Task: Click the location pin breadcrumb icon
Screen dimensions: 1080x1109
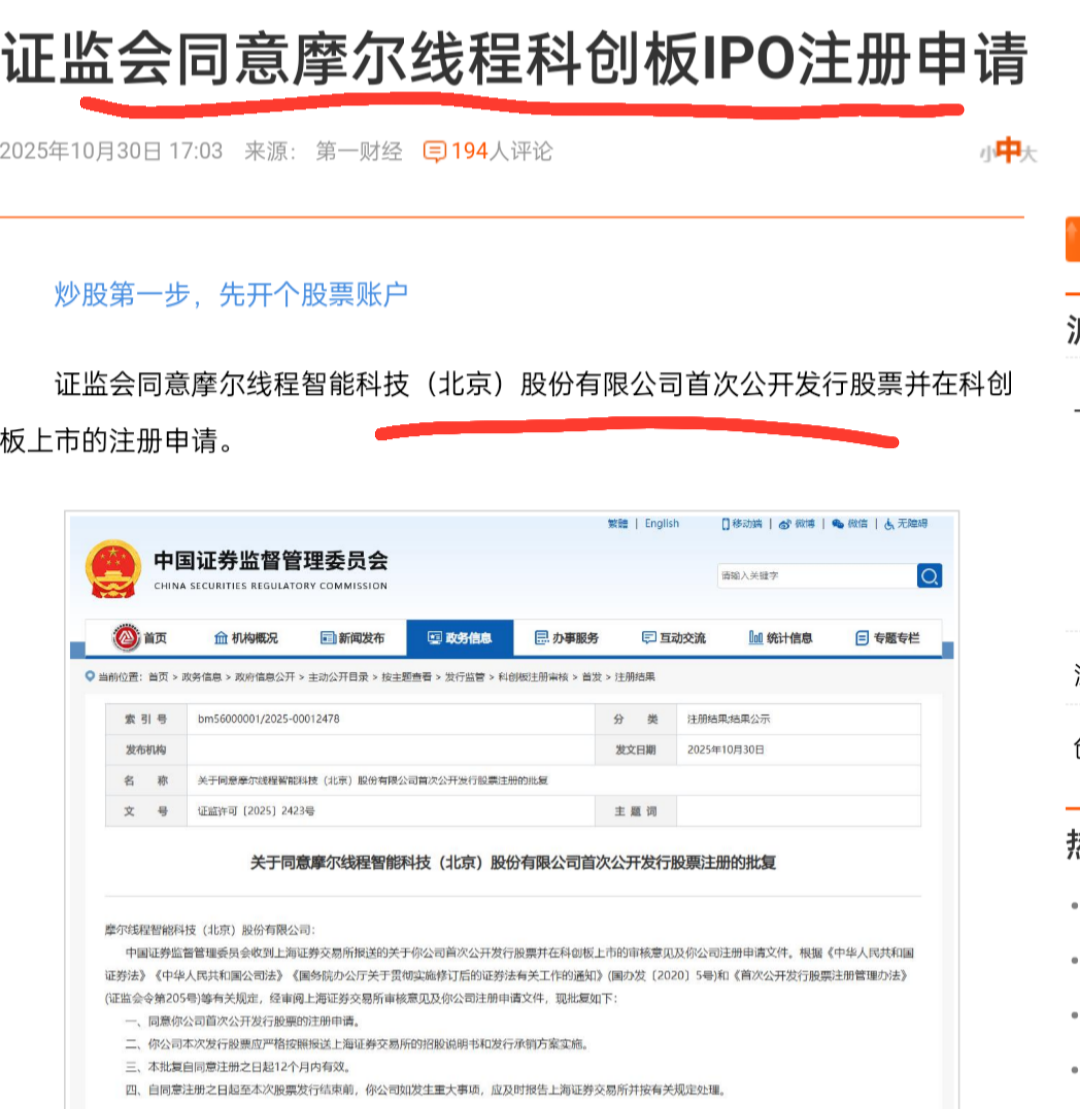Action: (x=90, y=676)
